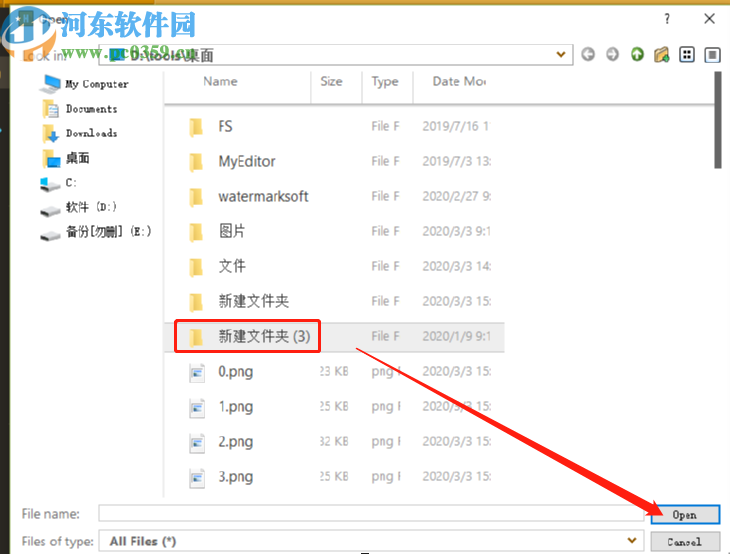Viewport: 730px width, 554px height.
Task: Click the Open button
Action: tap(685, 514)
